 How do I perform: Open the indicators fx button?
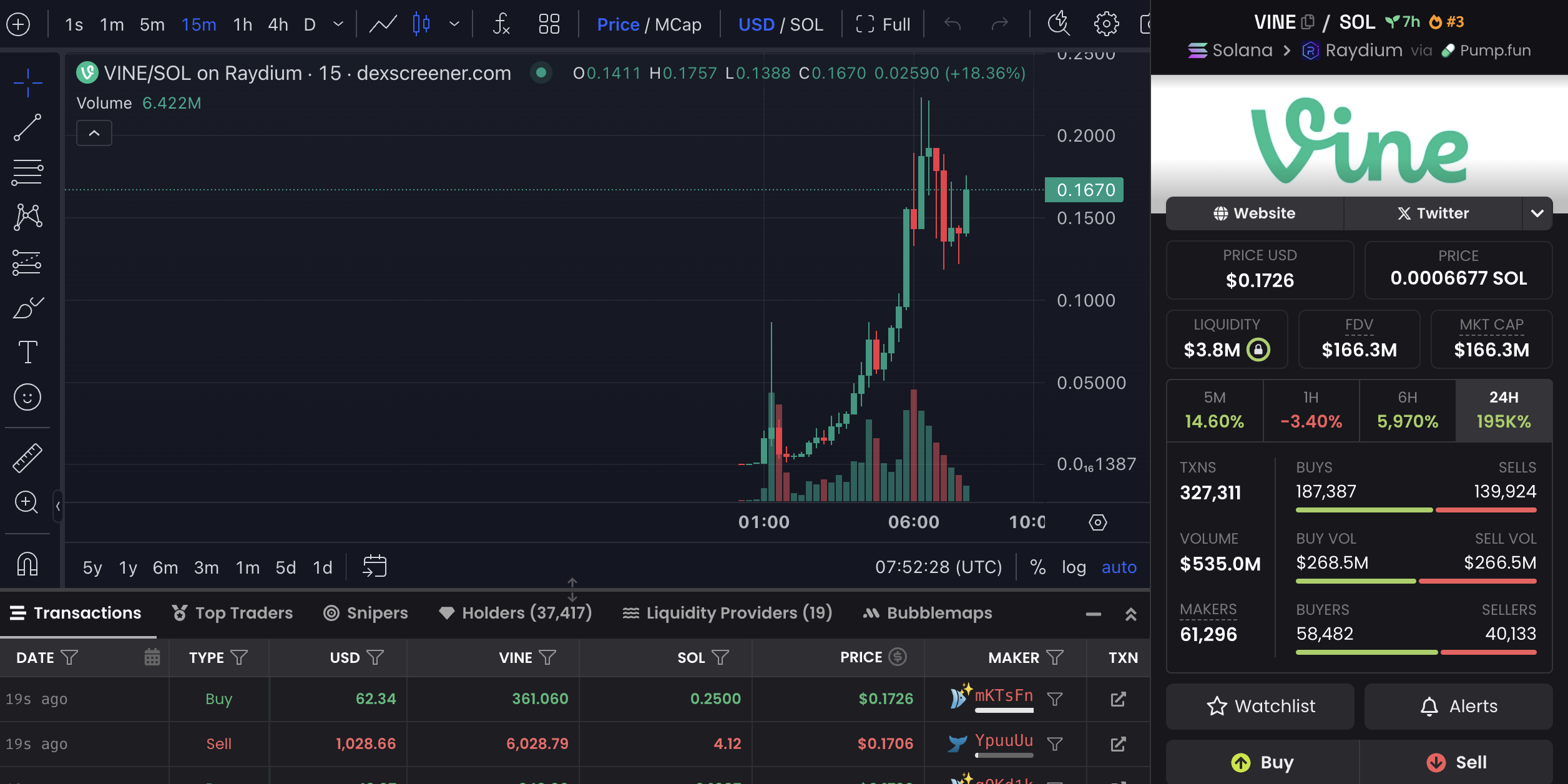pyautogui.click(x=501, y=24)
